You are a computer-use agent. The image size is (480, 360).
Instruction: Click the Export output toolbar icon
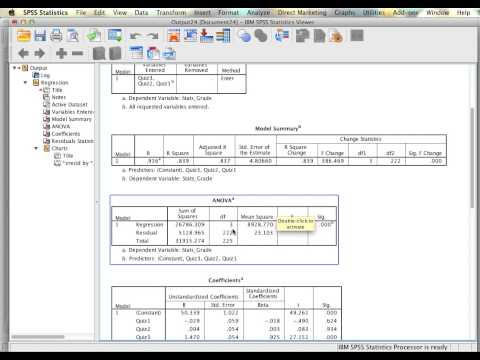coord(94,36)
